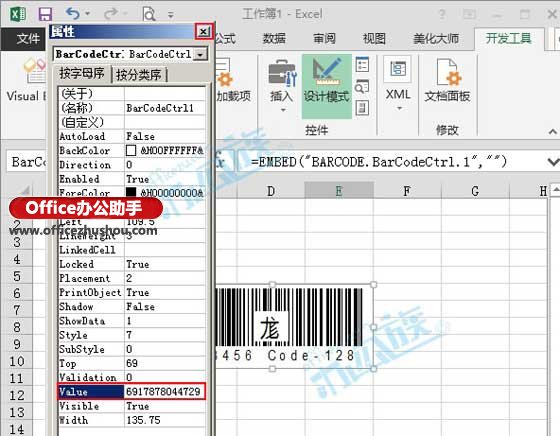Click the Help question mark icon
The height and width of the screenshot is (436, 560).
[442, 15]
